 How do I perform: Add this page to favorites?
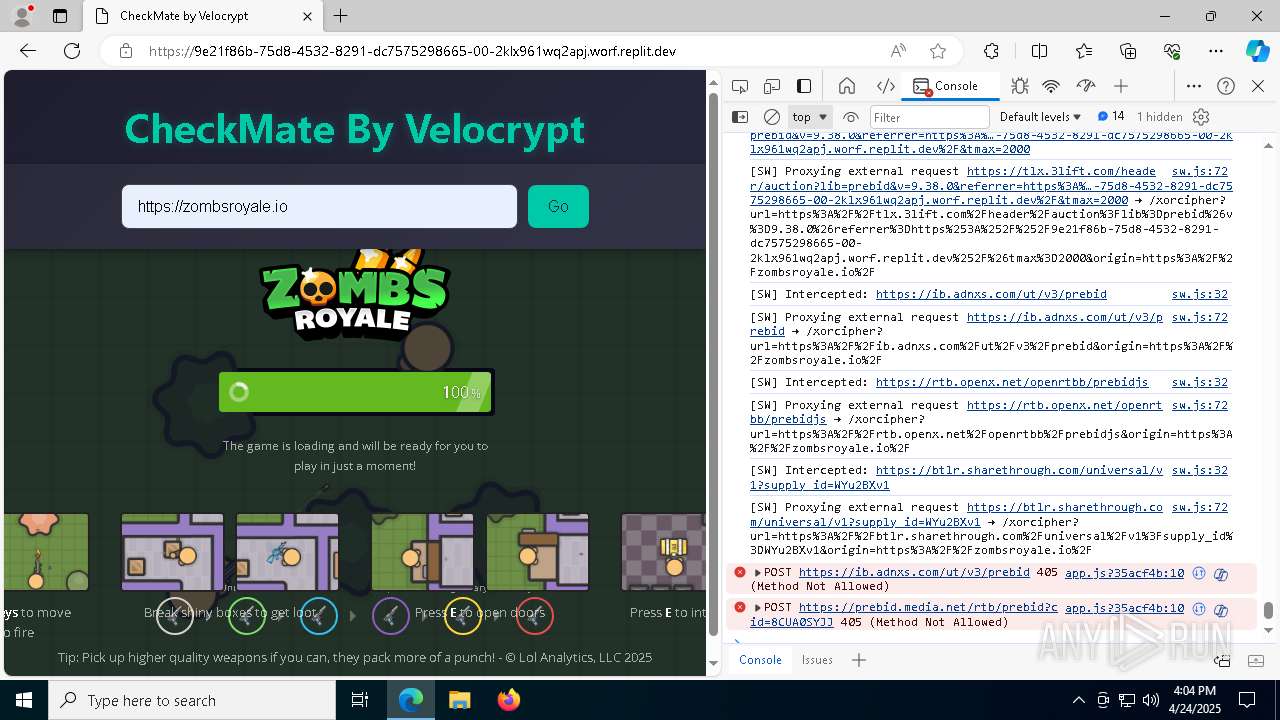[x=937, y=51]
